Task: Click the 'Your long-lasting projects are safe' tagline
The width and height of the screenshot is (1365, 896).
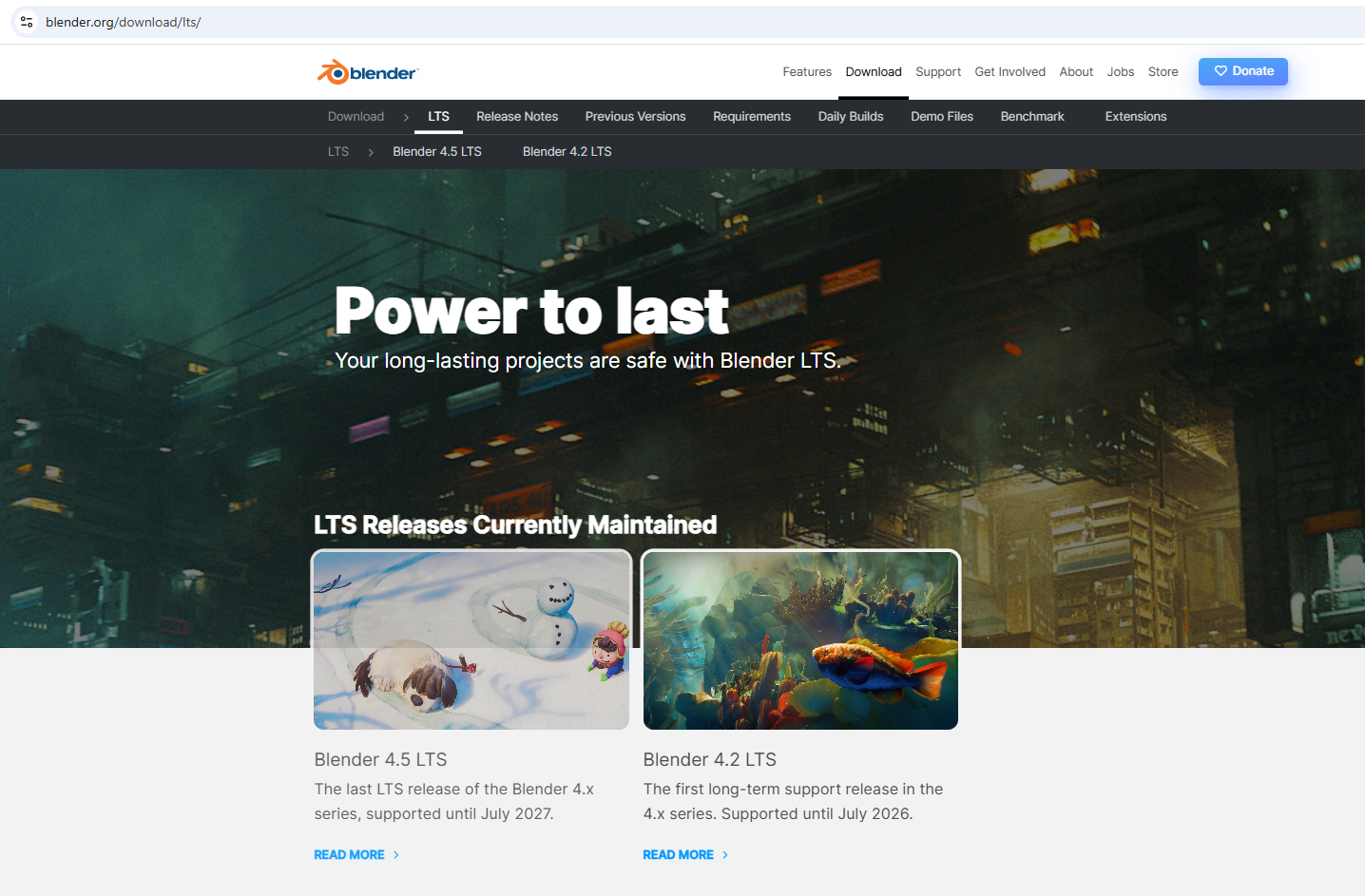Action: point(587,361)
